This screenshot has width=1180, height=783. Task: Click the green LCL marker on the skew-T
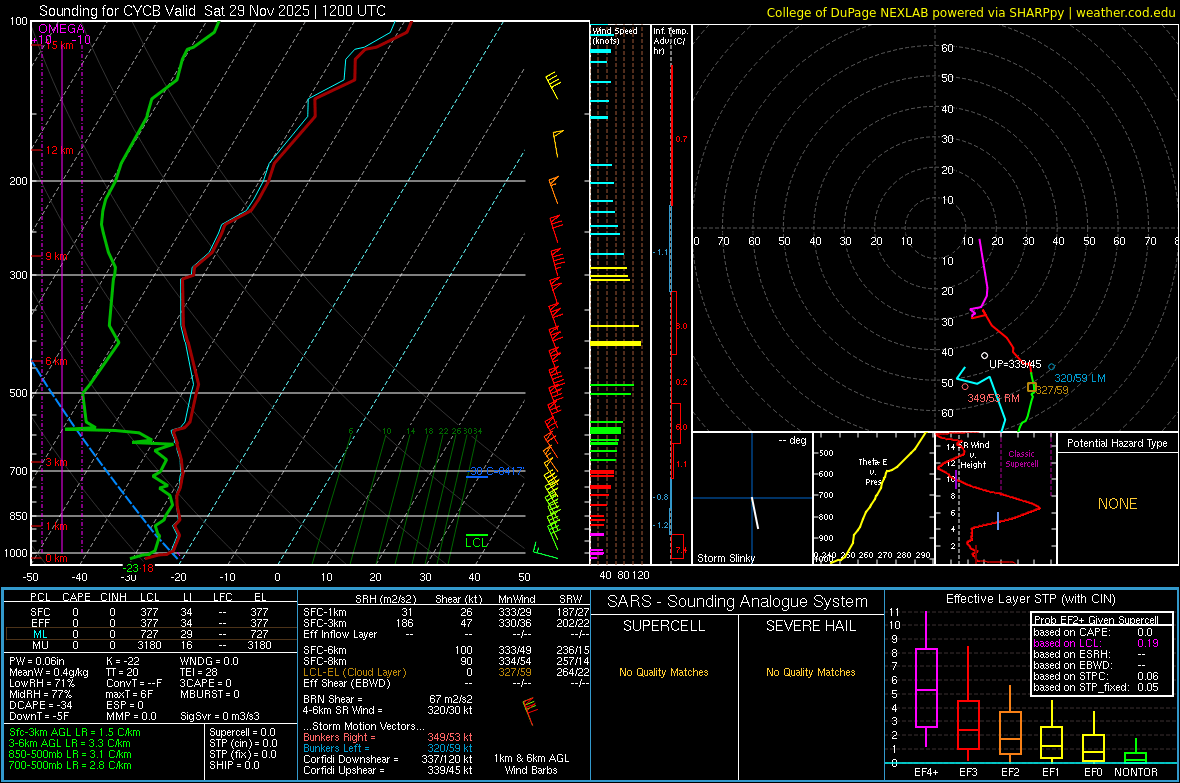tap(476, 541)
